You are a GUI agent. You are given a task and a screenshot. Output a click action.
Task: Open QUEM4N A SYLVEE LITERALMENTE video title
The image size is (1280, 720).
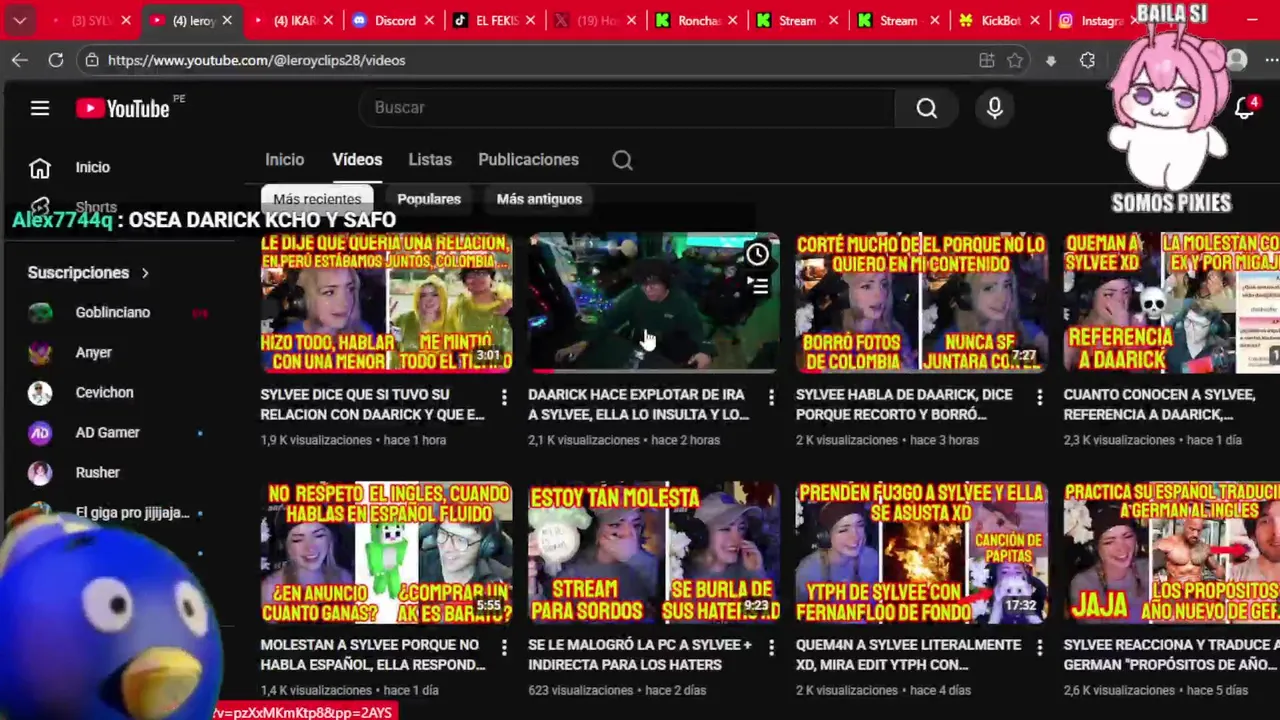908,654
